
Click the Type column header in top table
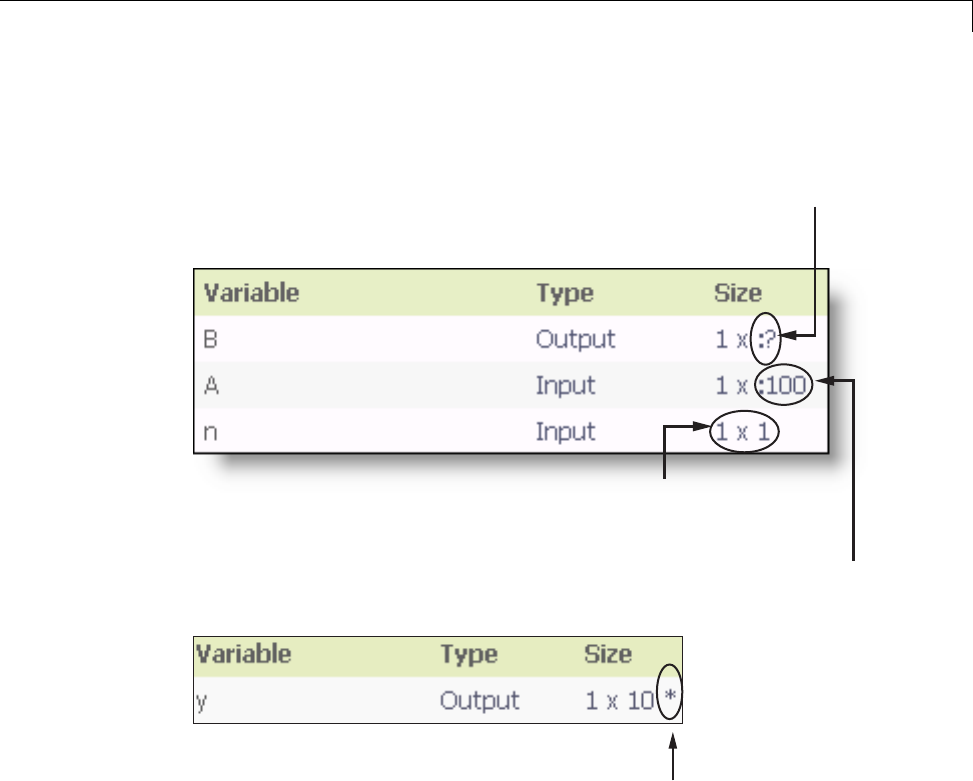click(x=564, y=293)
